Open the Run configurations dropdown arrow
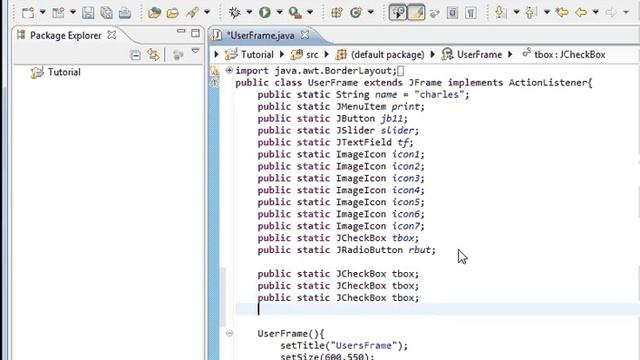Viewport: 640px width, 360px height. 280,12
